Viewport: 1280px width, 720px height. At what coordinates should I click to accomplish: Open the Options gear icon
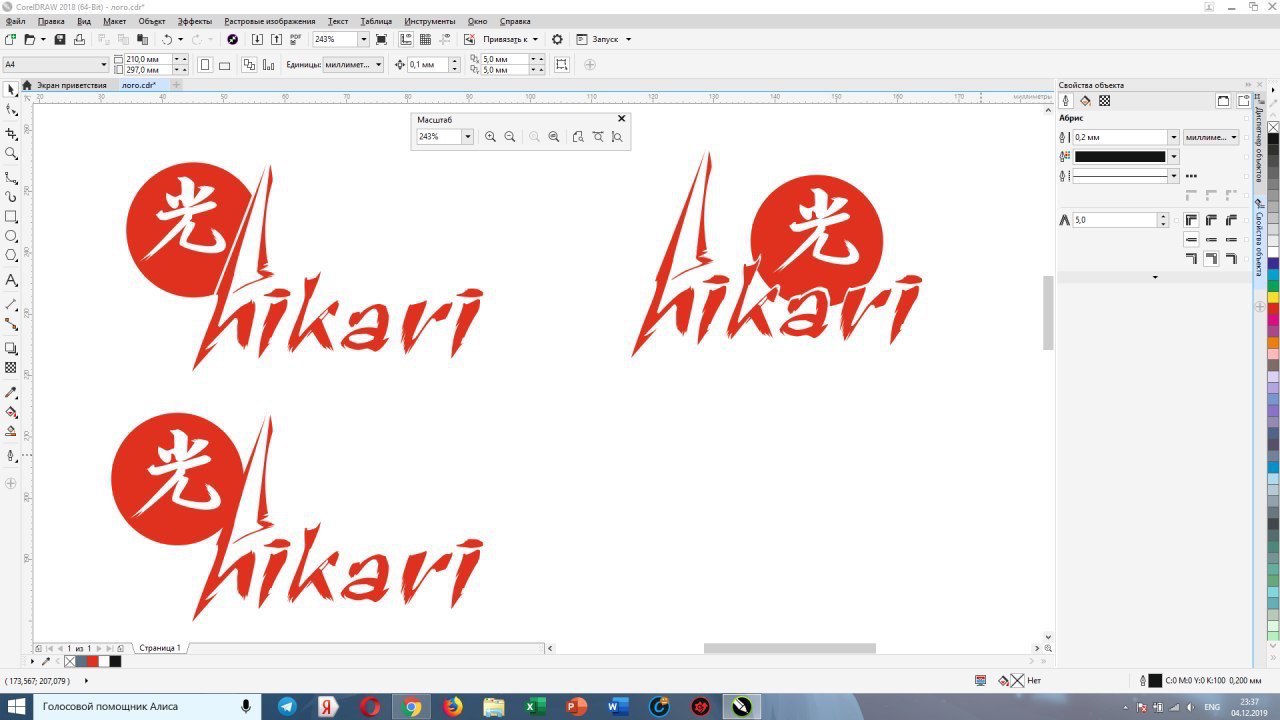point(557,39)
